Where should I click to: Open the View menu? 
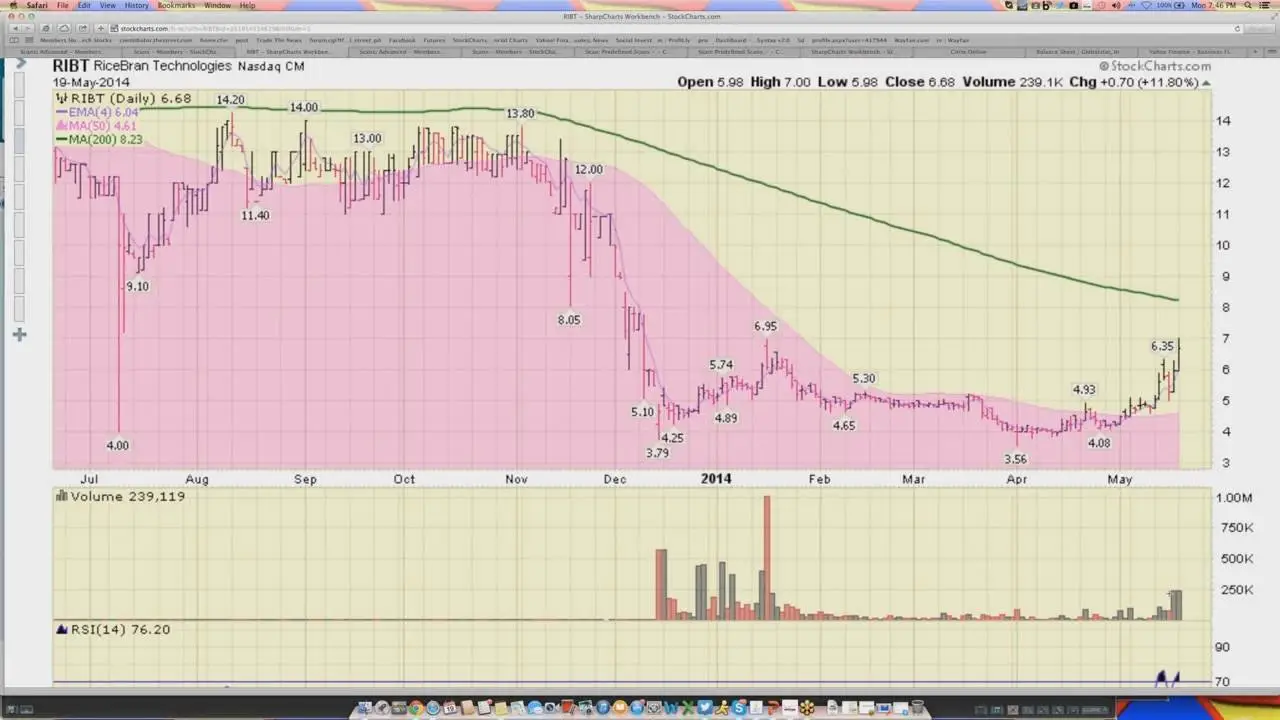[107, 5]
